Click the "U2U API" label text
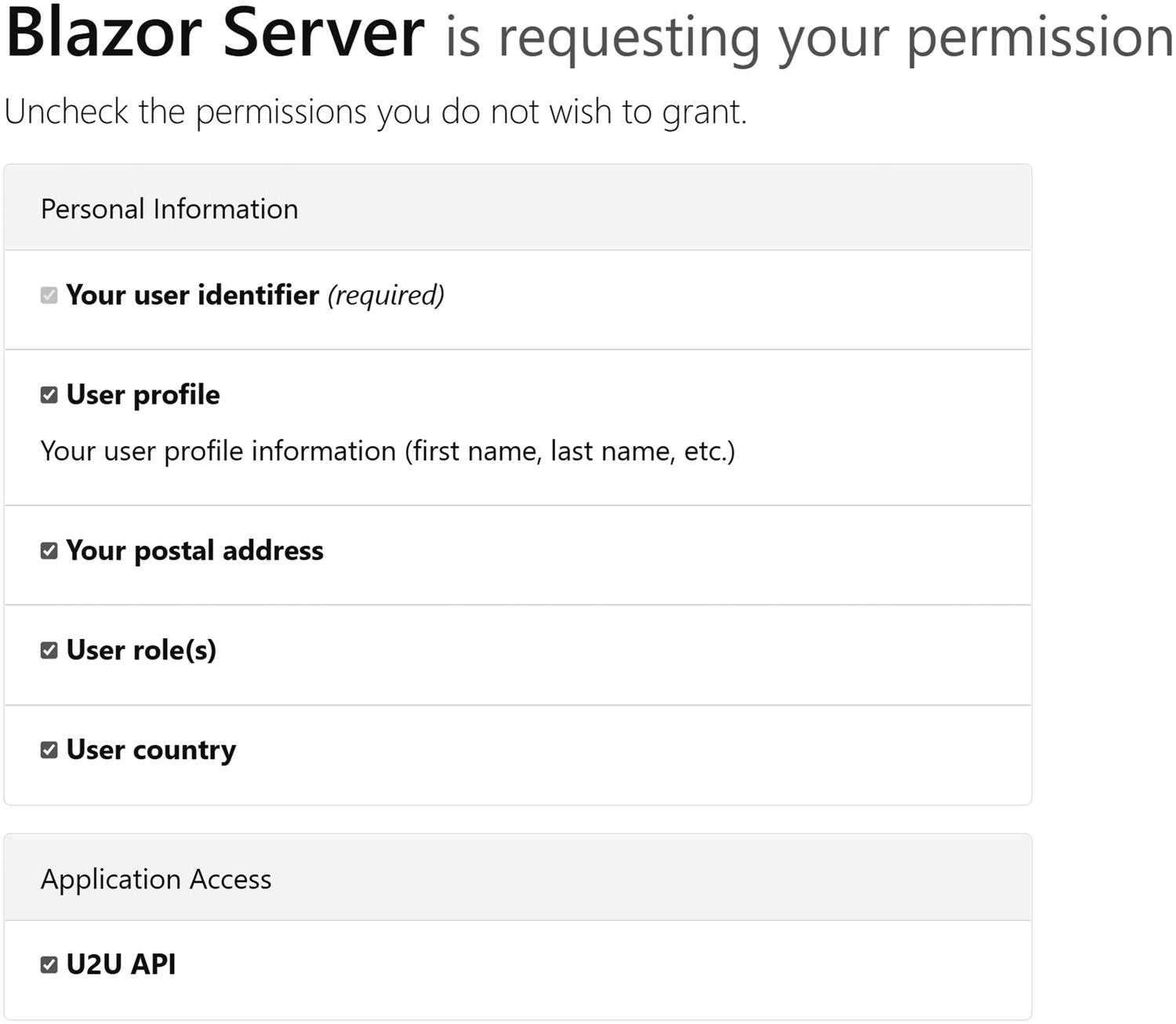Image resolution: width=1176 pixels, height=1024 pixels. (x=121, y=964)
